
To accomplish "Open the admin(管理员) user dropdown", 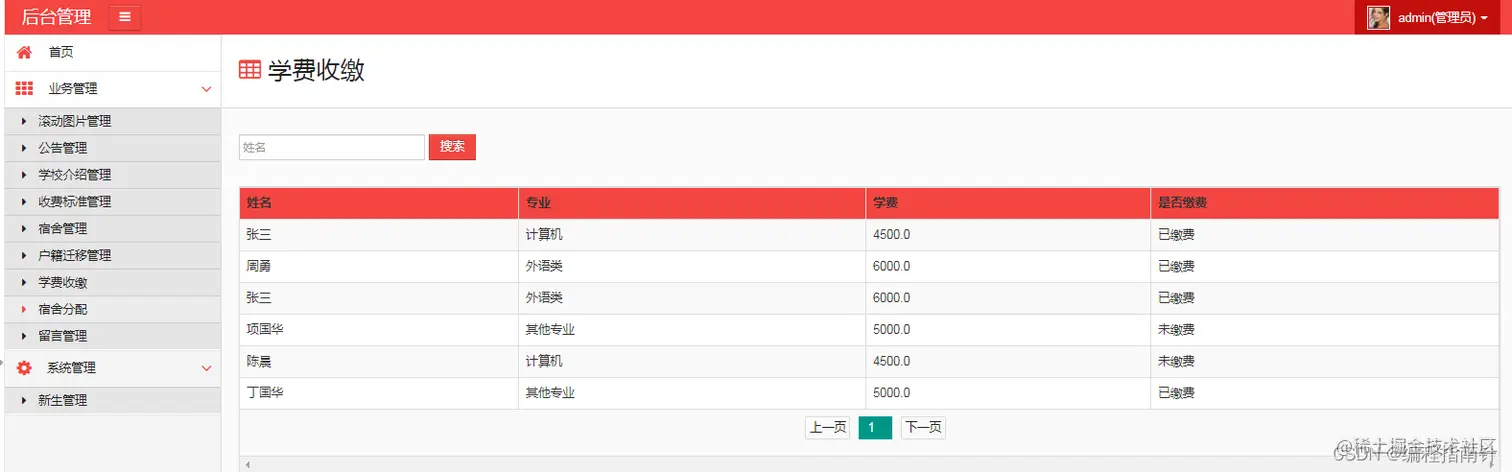I will [1428, 17].
